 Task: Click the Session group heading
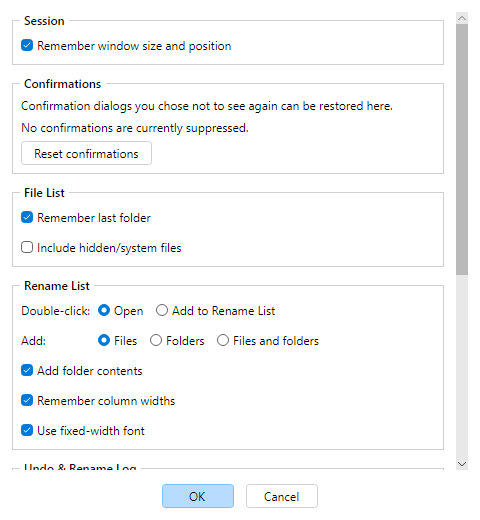pyautogui.click(x=44, y=21)
